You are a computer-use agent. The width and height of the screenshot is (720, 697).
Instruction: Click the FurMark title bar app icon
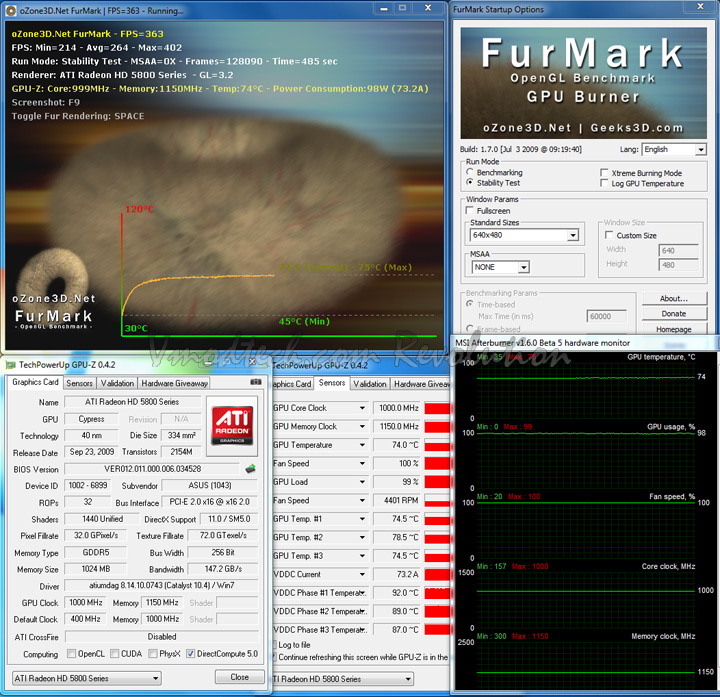[11, 10]
